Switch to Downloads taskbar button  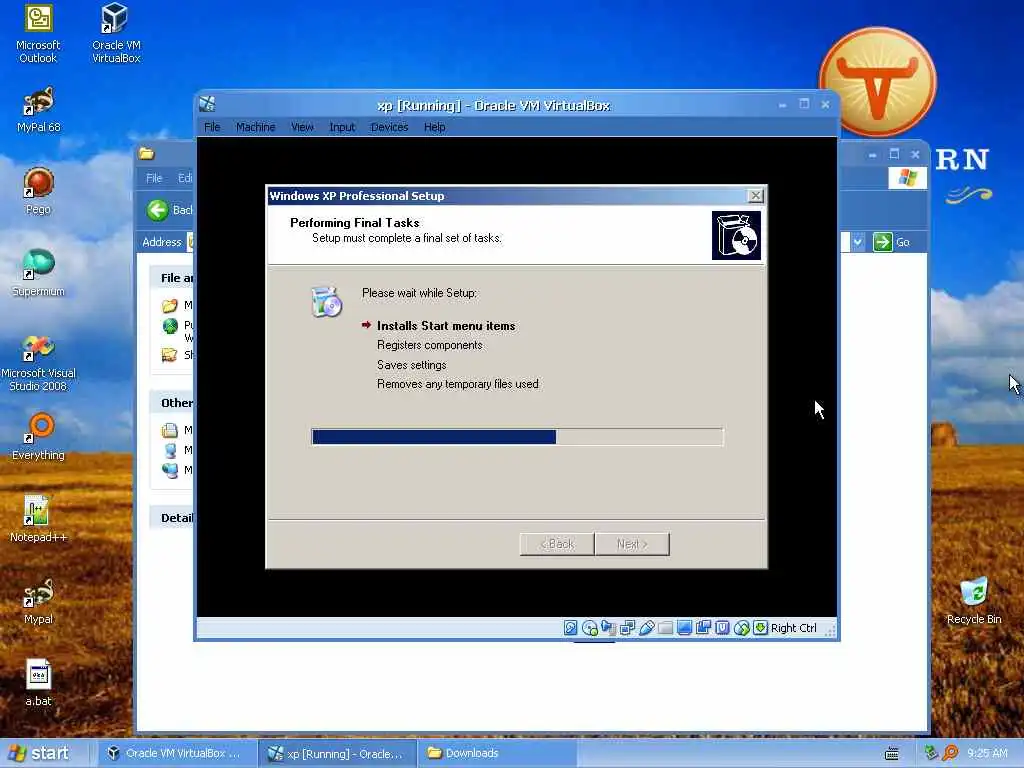(498, 753)
